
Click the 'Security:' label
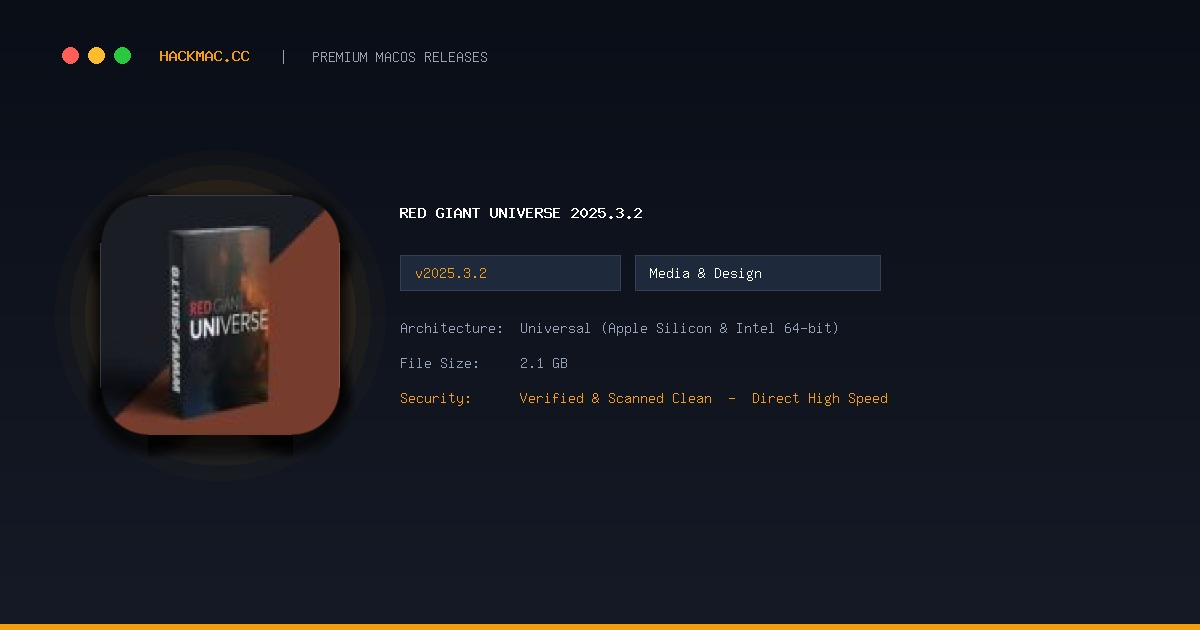click(435, 398)
